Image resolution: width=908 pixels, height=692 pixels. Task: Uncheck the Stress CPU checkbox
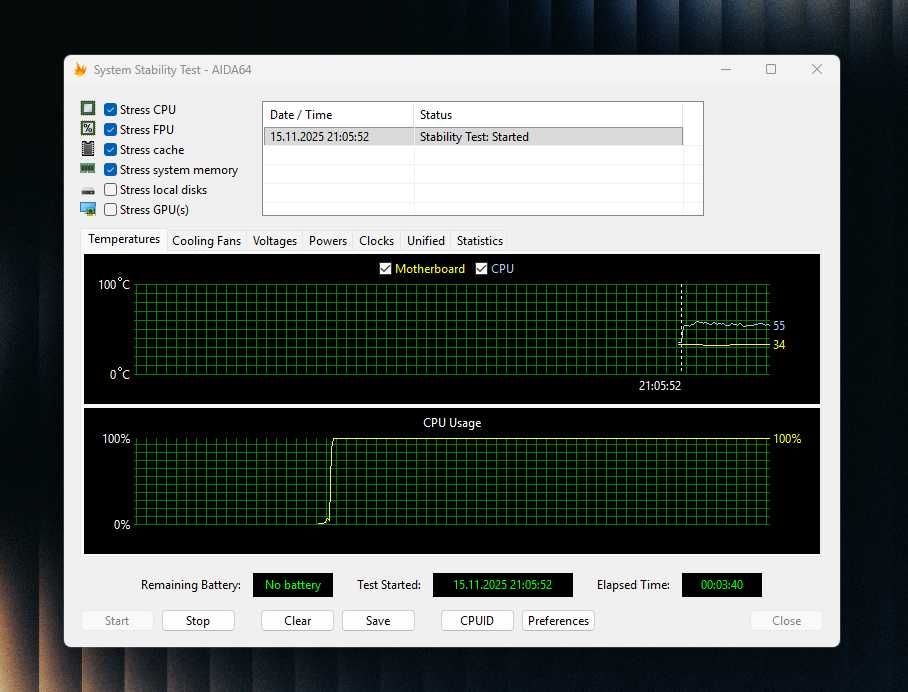click(x=111, y=109)
